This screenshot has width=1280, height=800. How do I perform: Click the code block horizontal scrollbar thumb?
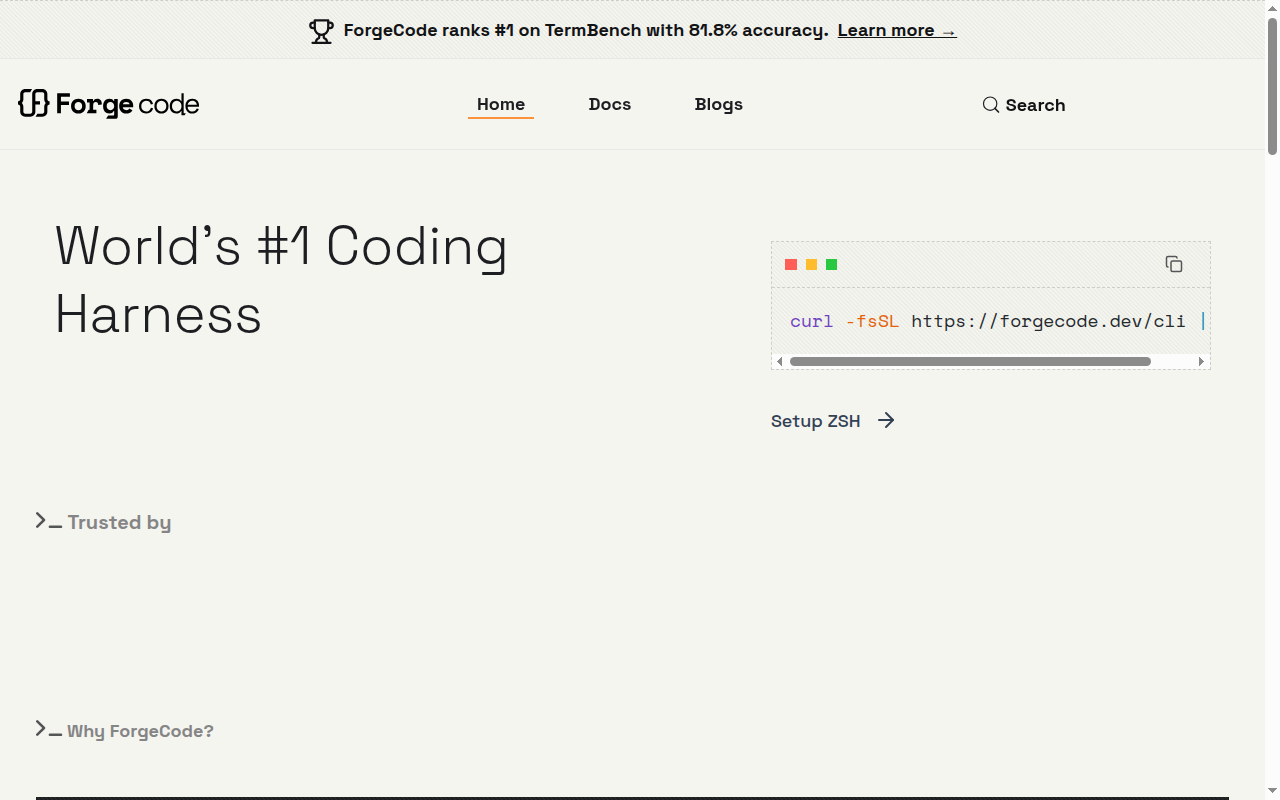pyautogui.click(x=970, y=361)
